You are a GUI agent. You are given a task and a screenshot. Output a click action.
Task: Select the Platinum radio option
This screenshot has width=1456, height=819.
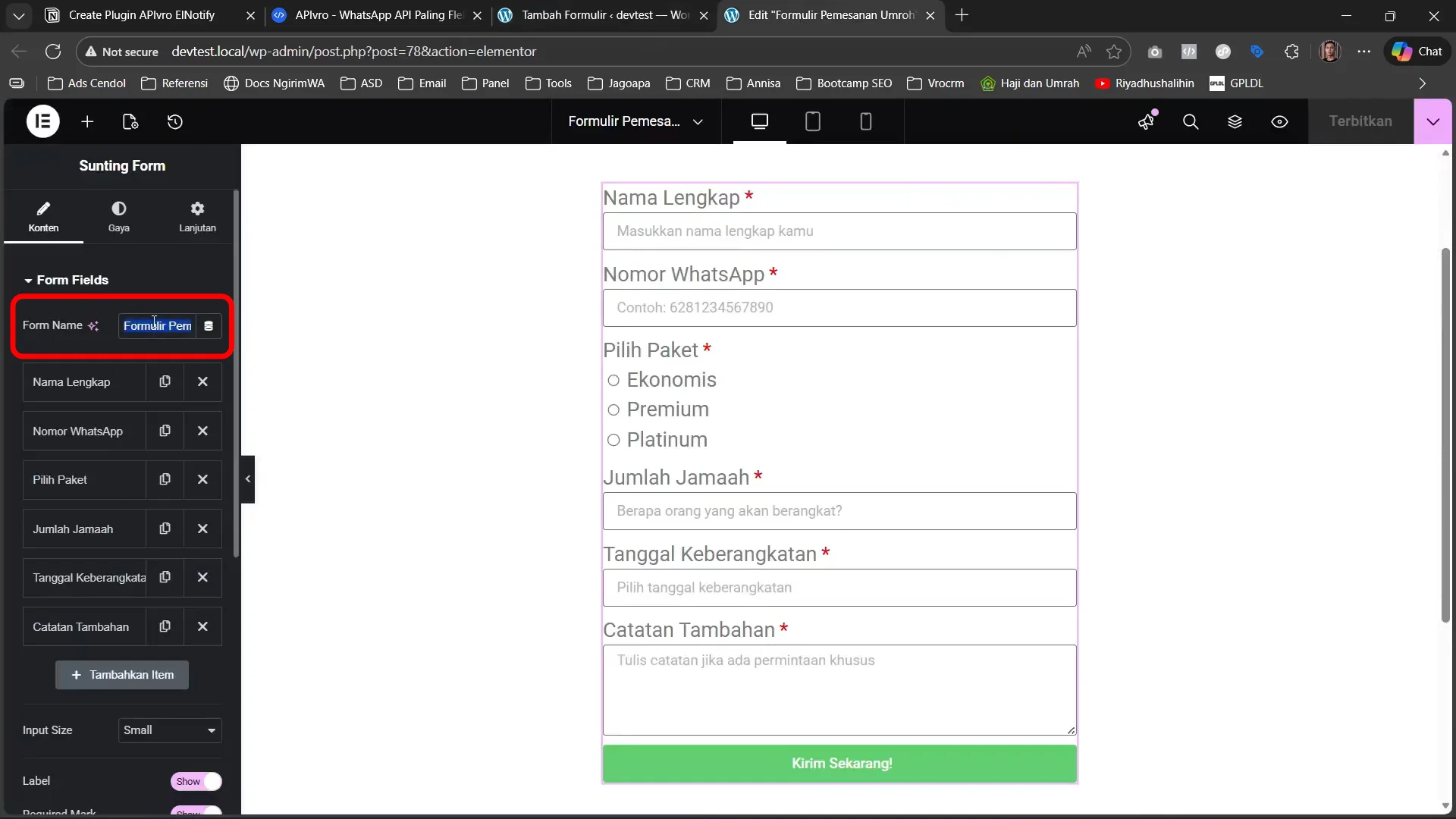point(613,440)
